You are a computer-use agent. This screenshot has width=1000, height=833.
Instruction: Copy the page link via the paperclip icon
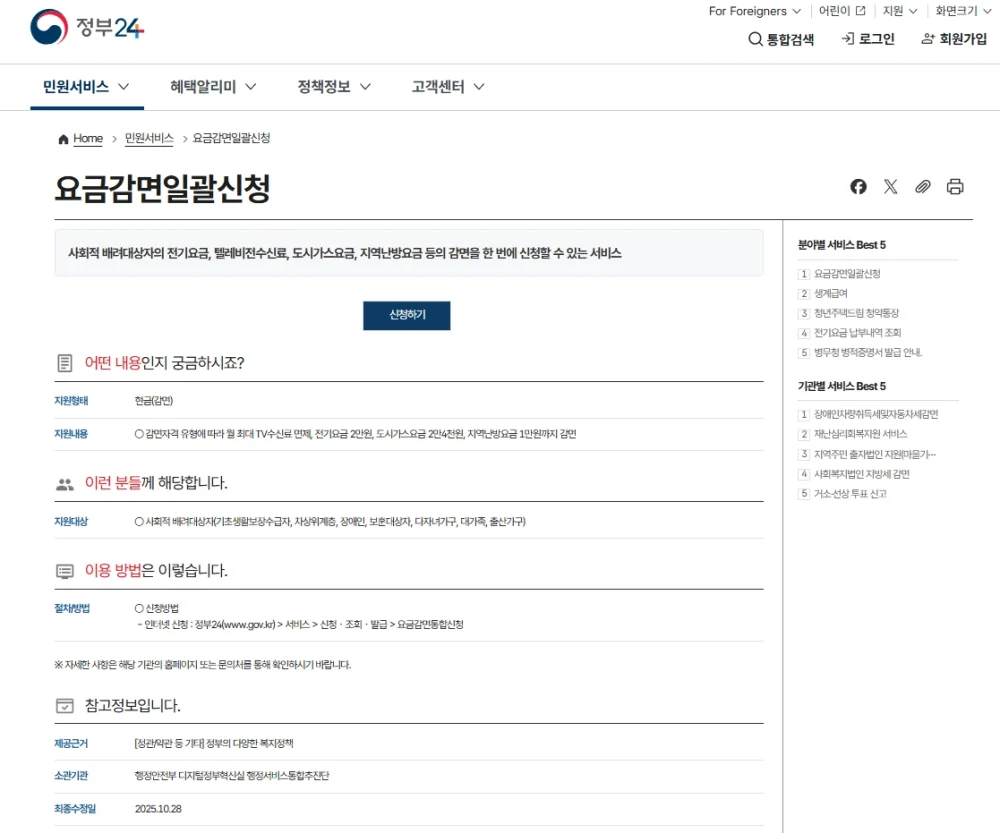coord(922,186)
